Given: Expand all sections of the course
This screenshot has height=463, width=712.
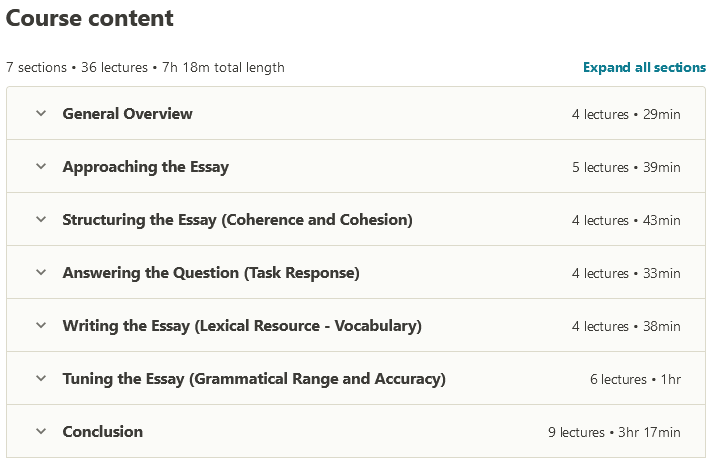Looking at the screenshot, I should coord(644,67).
